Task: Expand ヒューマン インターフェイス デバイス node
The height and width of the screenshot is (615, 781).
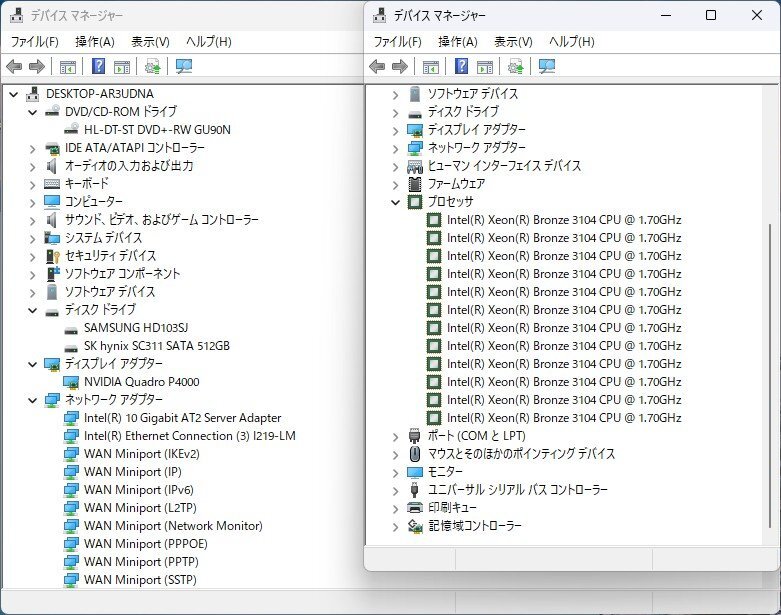Action: [395, 166]
